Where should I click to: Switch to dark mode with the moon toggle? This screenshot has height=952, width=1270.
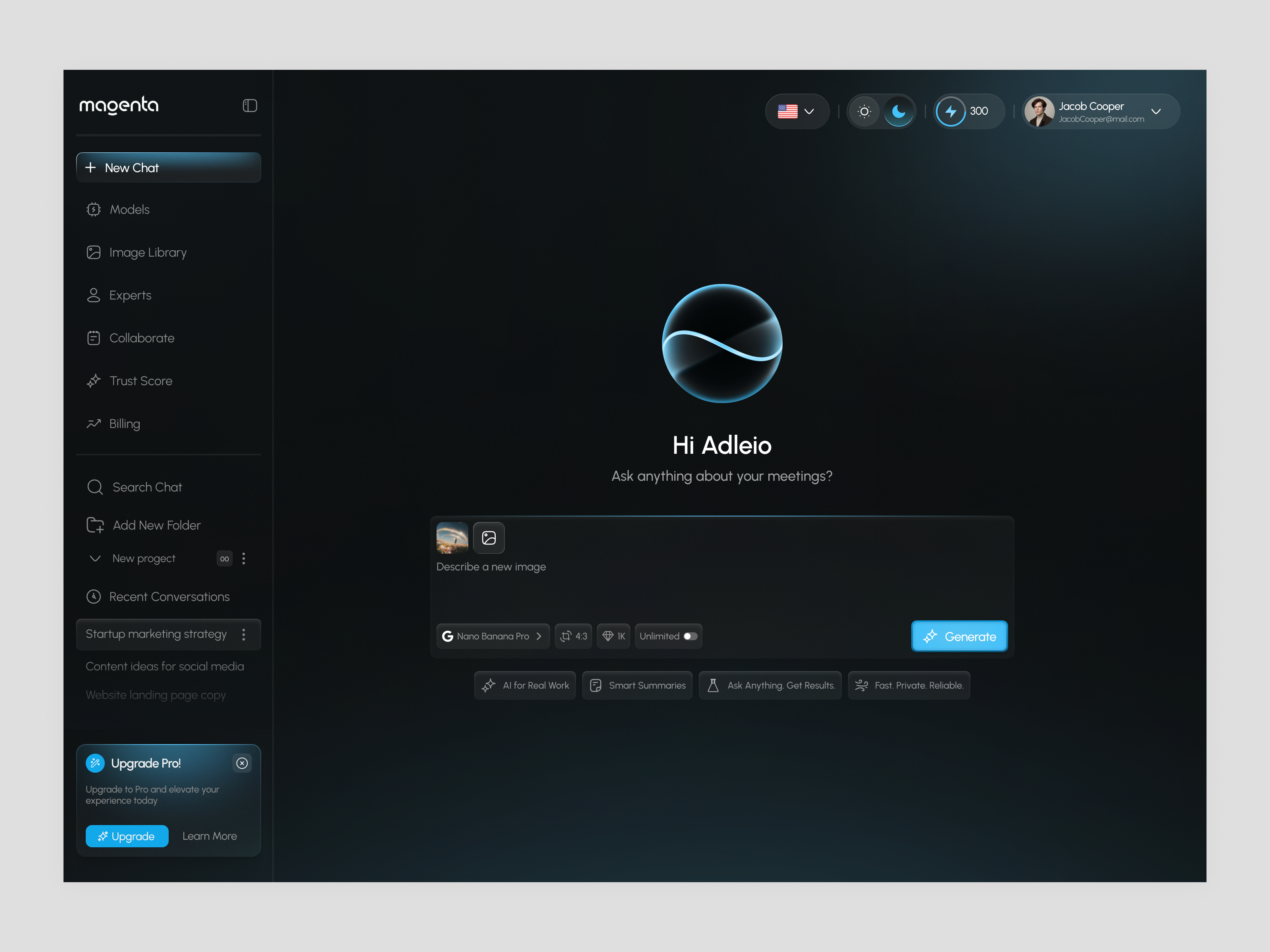(899, 111)
